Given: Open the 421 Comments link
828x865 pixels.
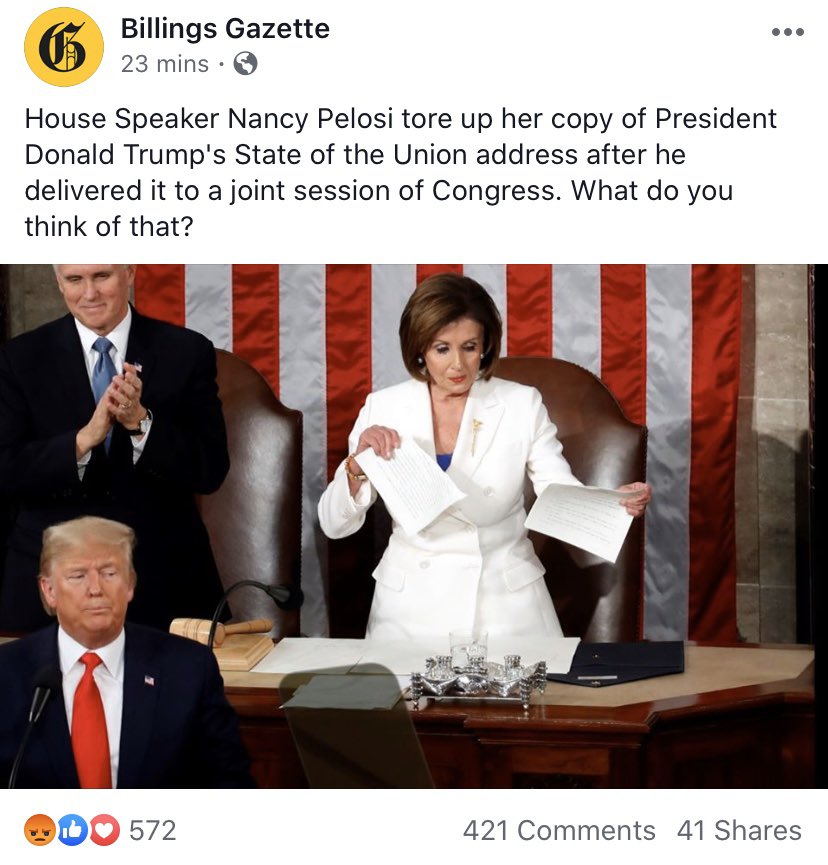Looking at the screenshot, I should (x=559, y=830).
